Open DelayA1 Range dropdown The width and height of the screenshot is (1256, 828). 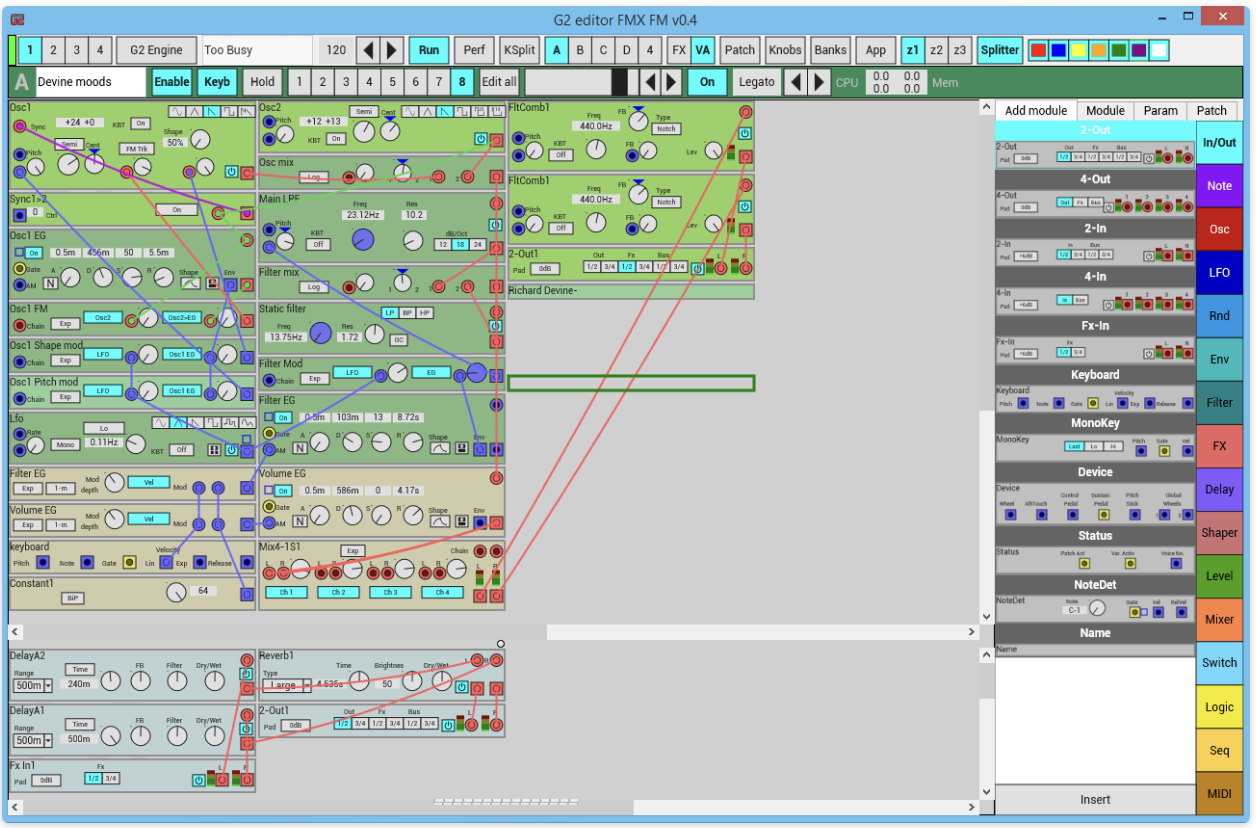pos(47,741)
